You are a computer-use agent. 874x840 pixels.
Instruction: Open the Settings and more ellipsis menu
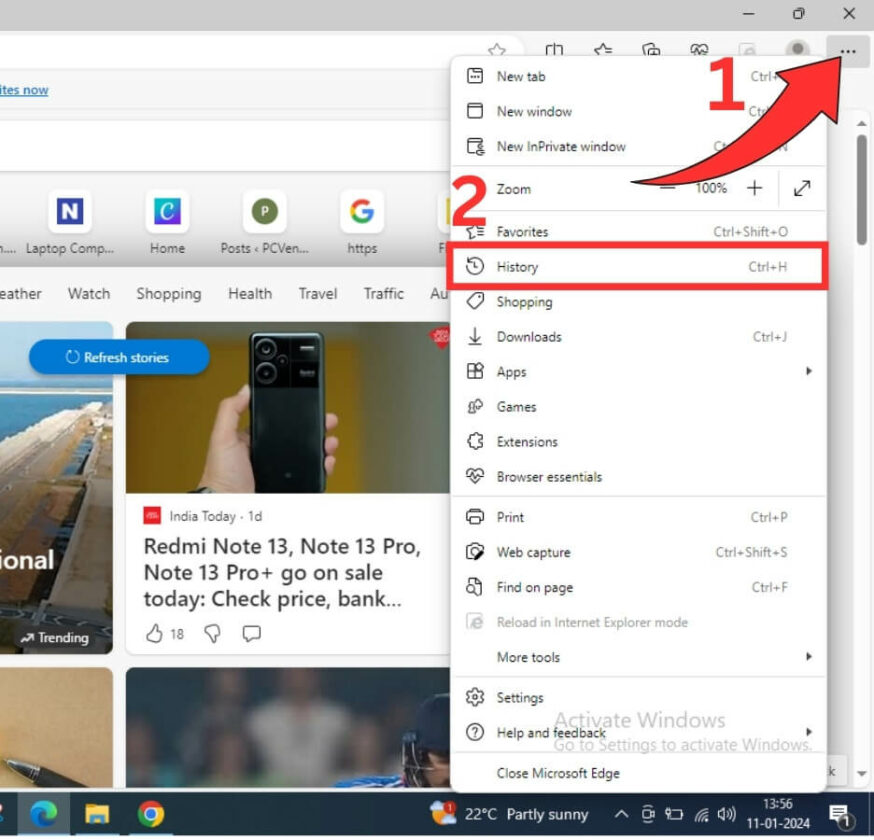coord(847,51)
